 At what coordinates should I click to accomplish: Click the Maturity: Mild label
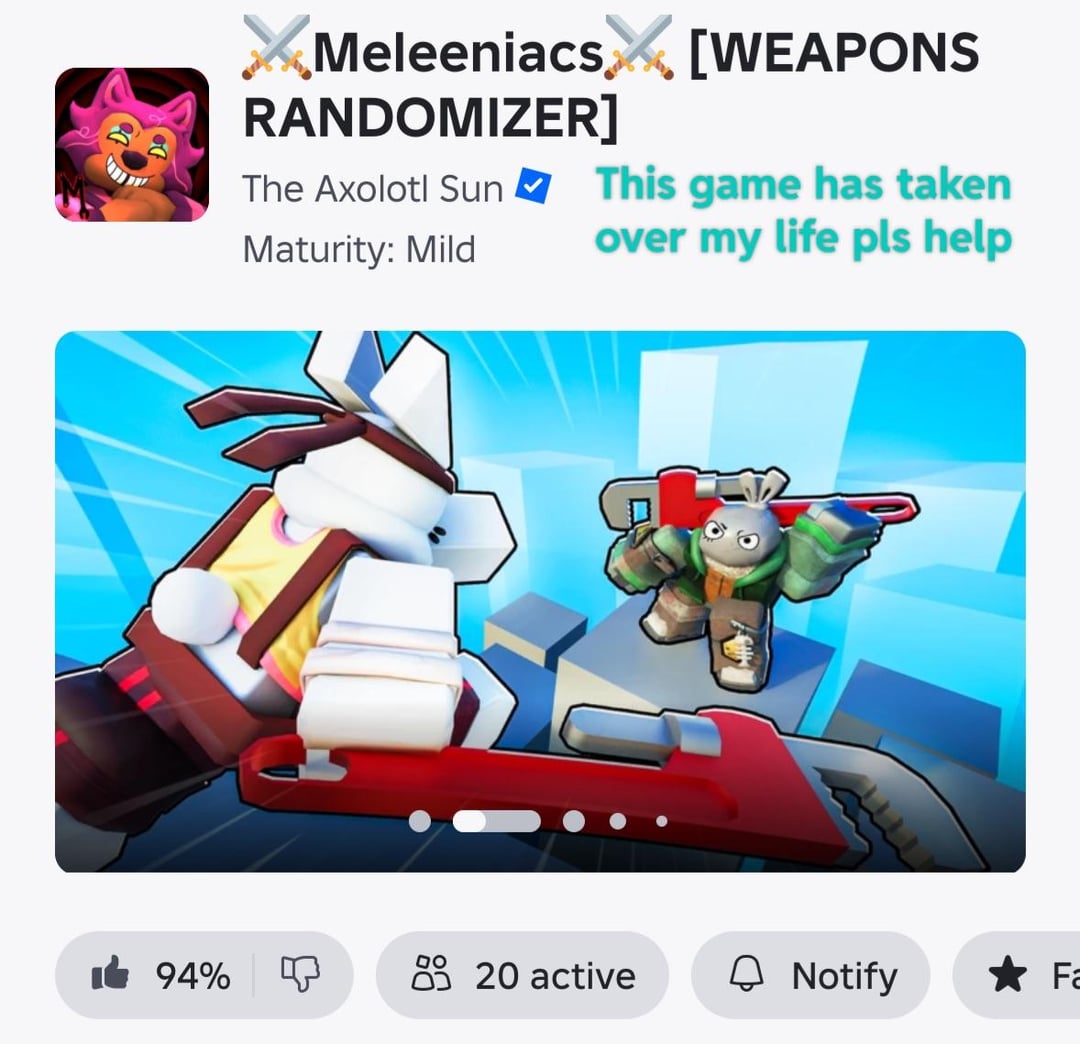click(x=359, y=249)
